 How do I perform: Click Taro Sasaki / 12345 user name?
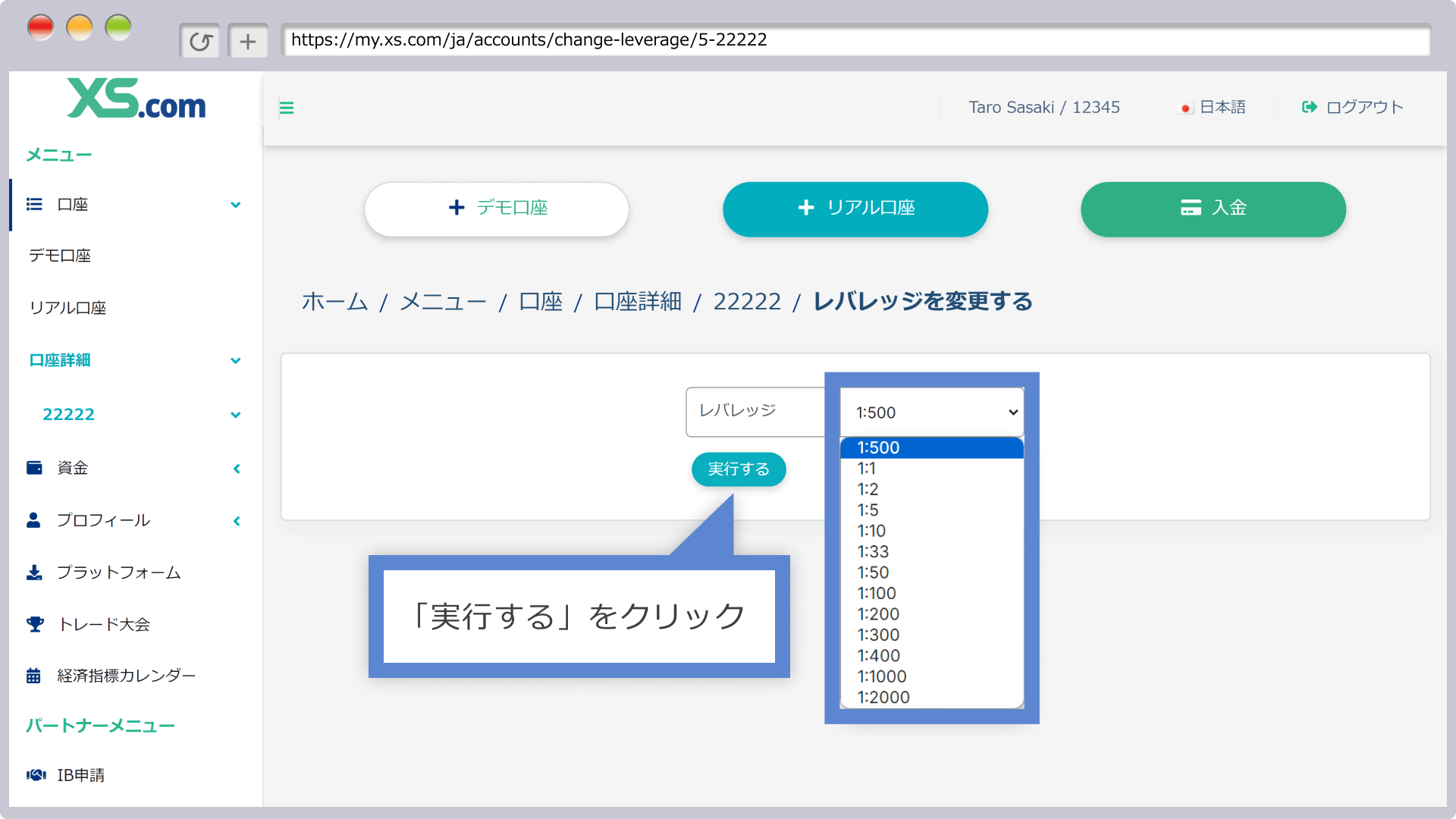tap(1044, 107)
